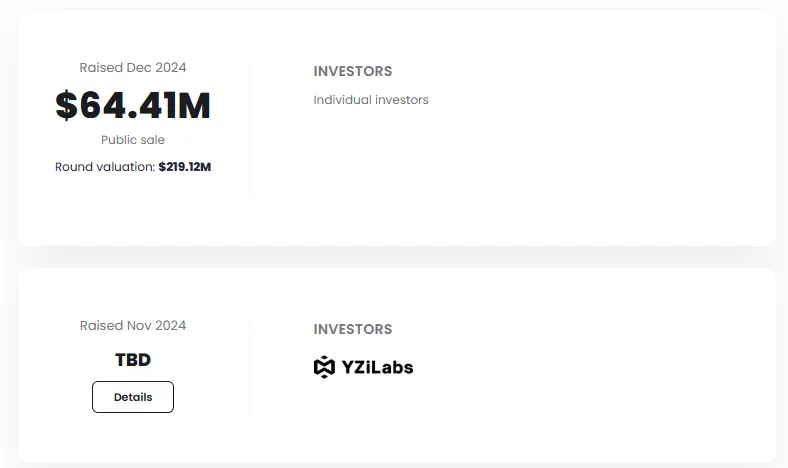Click empty area right of YZiLabs logo
This screenshot has height=468, width=788.
(x=600, y=367)
